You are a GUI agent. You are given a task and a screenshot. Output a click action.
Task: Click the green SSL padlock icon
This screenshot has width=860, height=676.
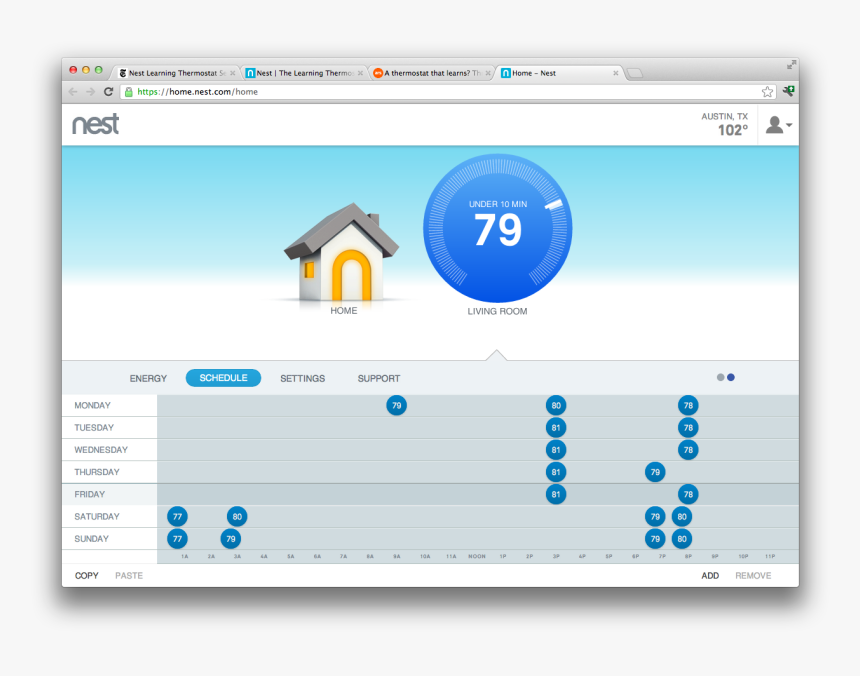click(128, 92)
